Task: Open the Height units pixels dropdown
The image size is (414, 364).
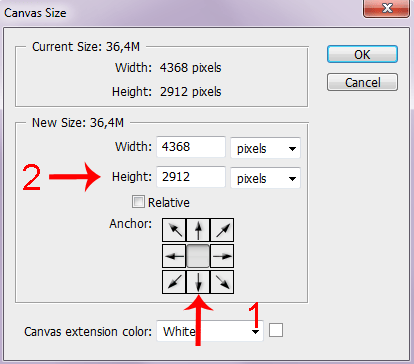Action: pyautogui.click(x=265, y=178)
